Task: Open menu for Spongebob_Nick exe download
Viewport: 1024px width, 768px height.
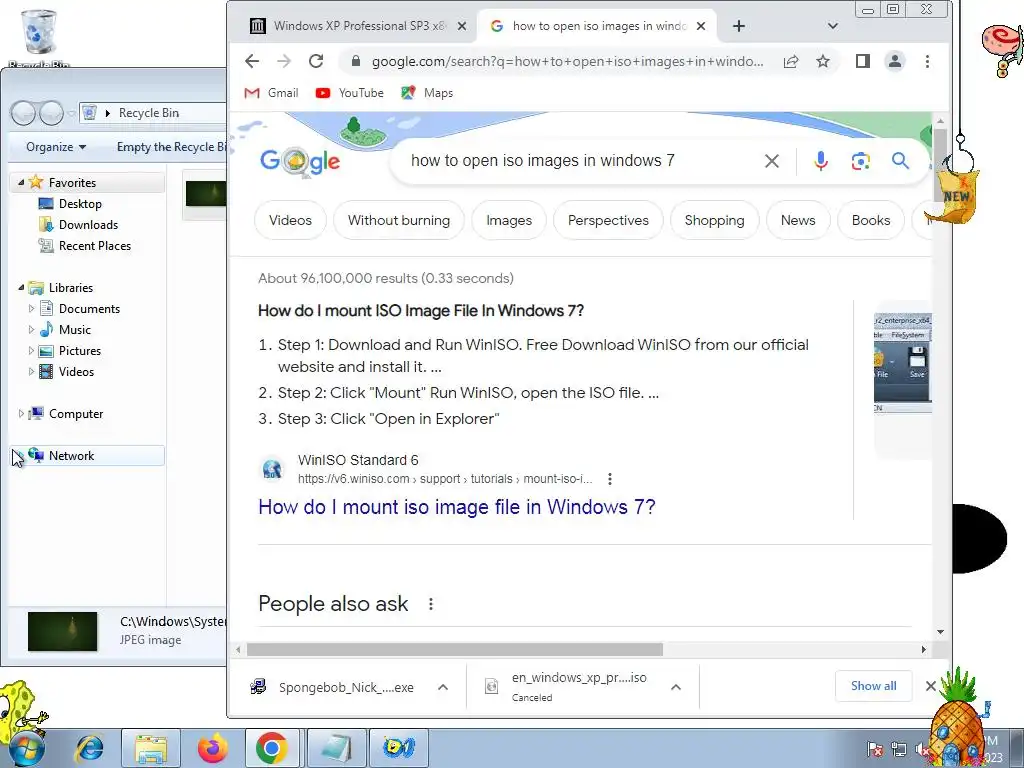Action: (x=443, y=687)
